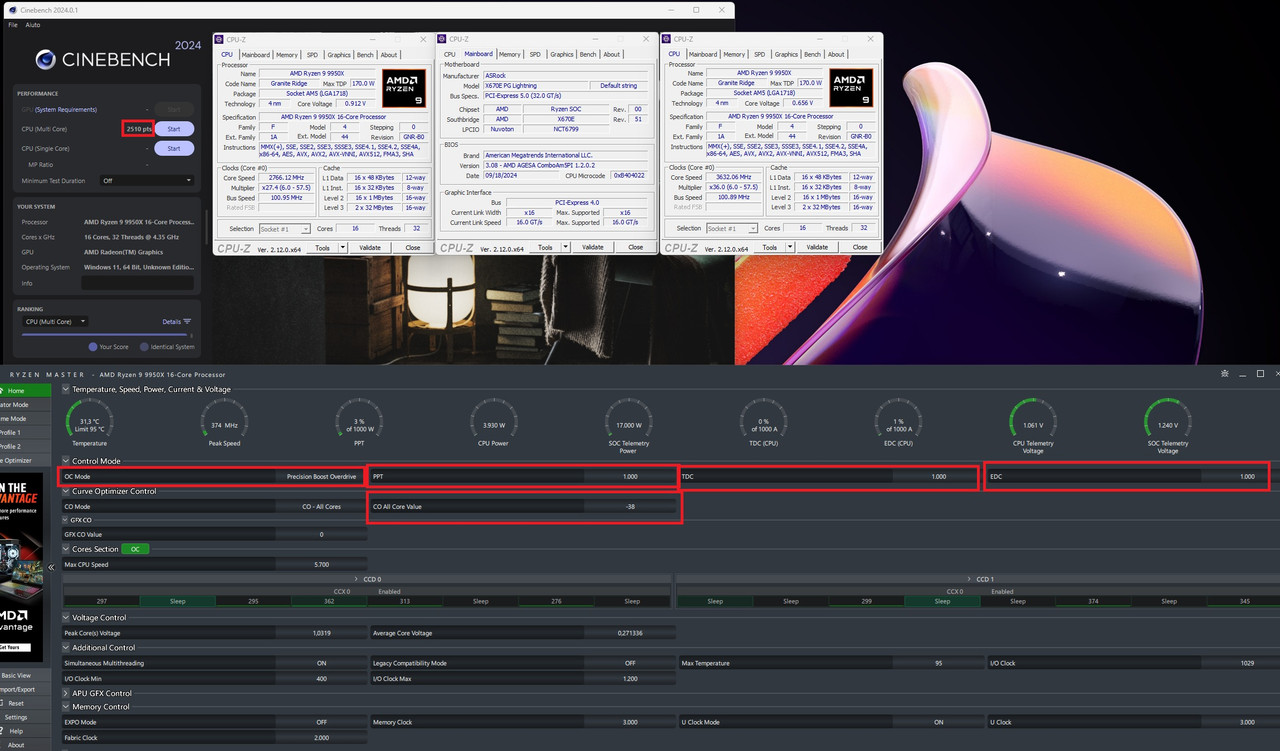This screenshot has width=1280, height=751.
Task: Switch to Memory tab in middle CPU-Z window
Action: 510,54
